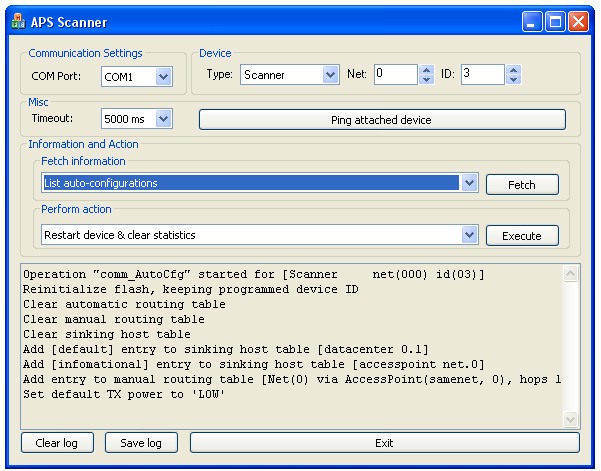
Task: Click the Fetch button
Action: (522, 185)
